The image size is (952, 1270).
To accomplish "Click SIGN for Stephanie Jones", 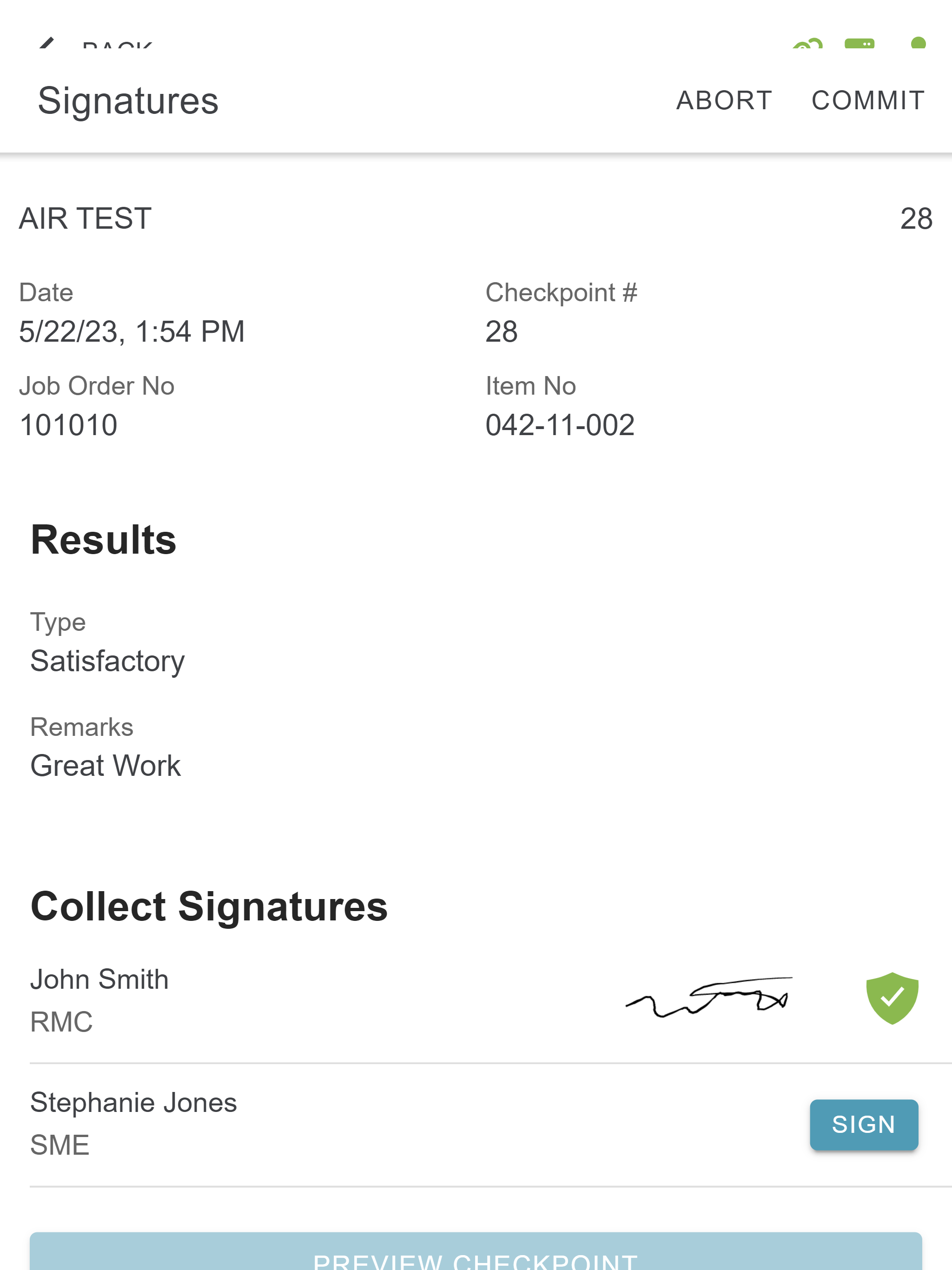I will [864, 1125].
